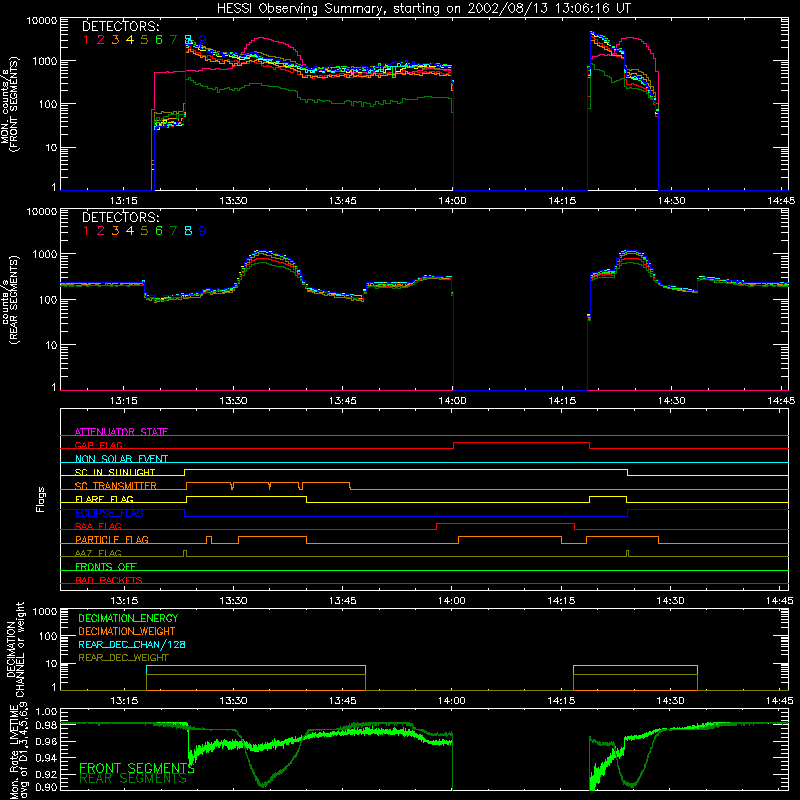
Task: Click 1.00 y-axis label on livetime plot
Action: [46, 712]
